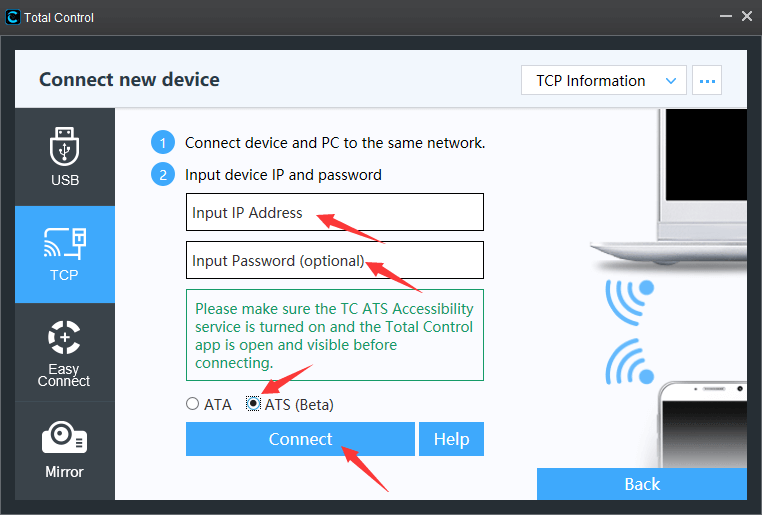Click the TCP Information dropdown chevron
762x515 pixels.
click(x=671, y=81)
